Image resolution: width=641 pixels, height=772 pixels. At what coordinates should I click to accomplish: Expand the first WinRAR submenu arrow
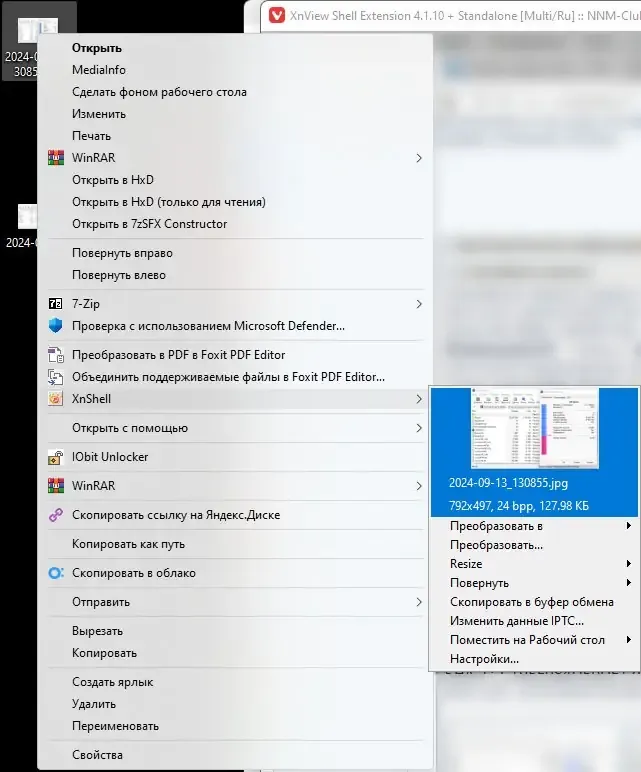click(418, 158)
